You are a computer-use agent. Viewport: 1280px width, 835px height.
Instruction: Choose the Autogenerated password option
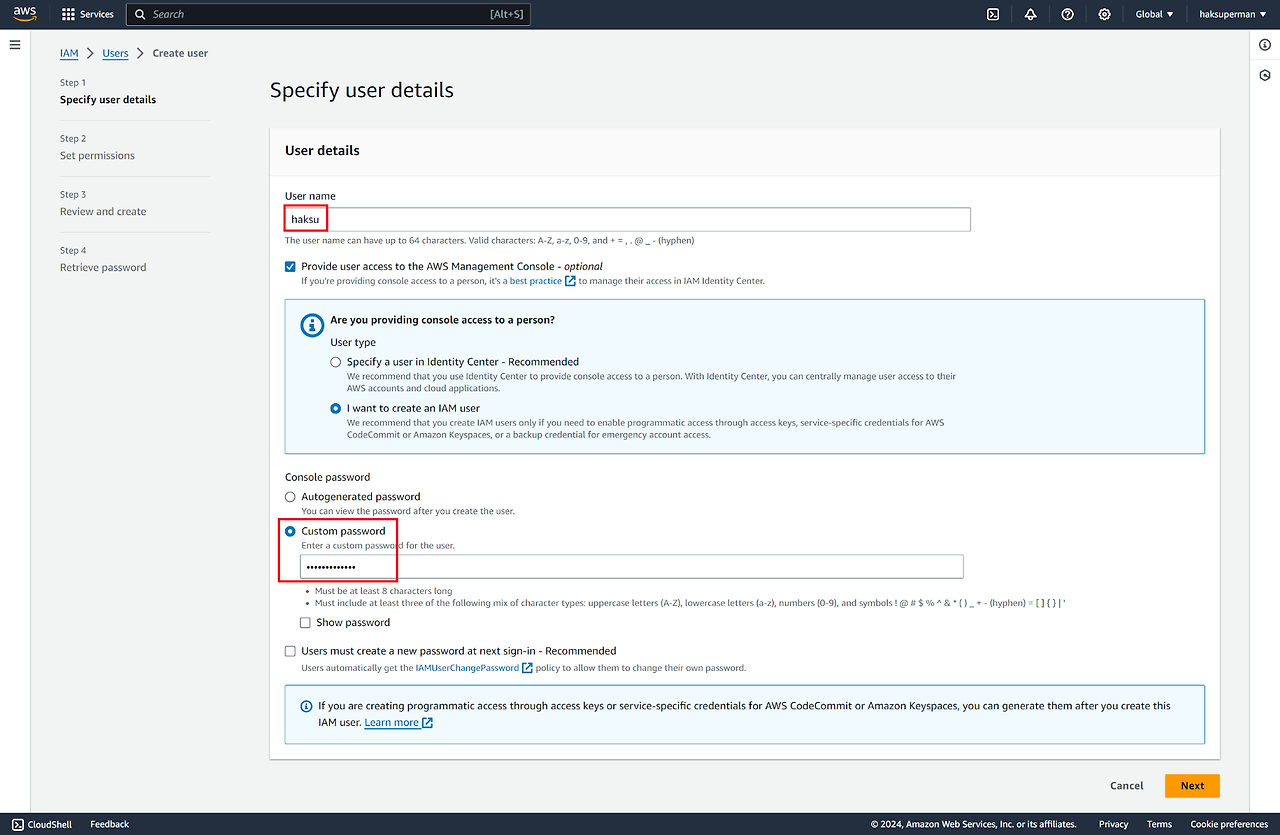coord(291,497)
